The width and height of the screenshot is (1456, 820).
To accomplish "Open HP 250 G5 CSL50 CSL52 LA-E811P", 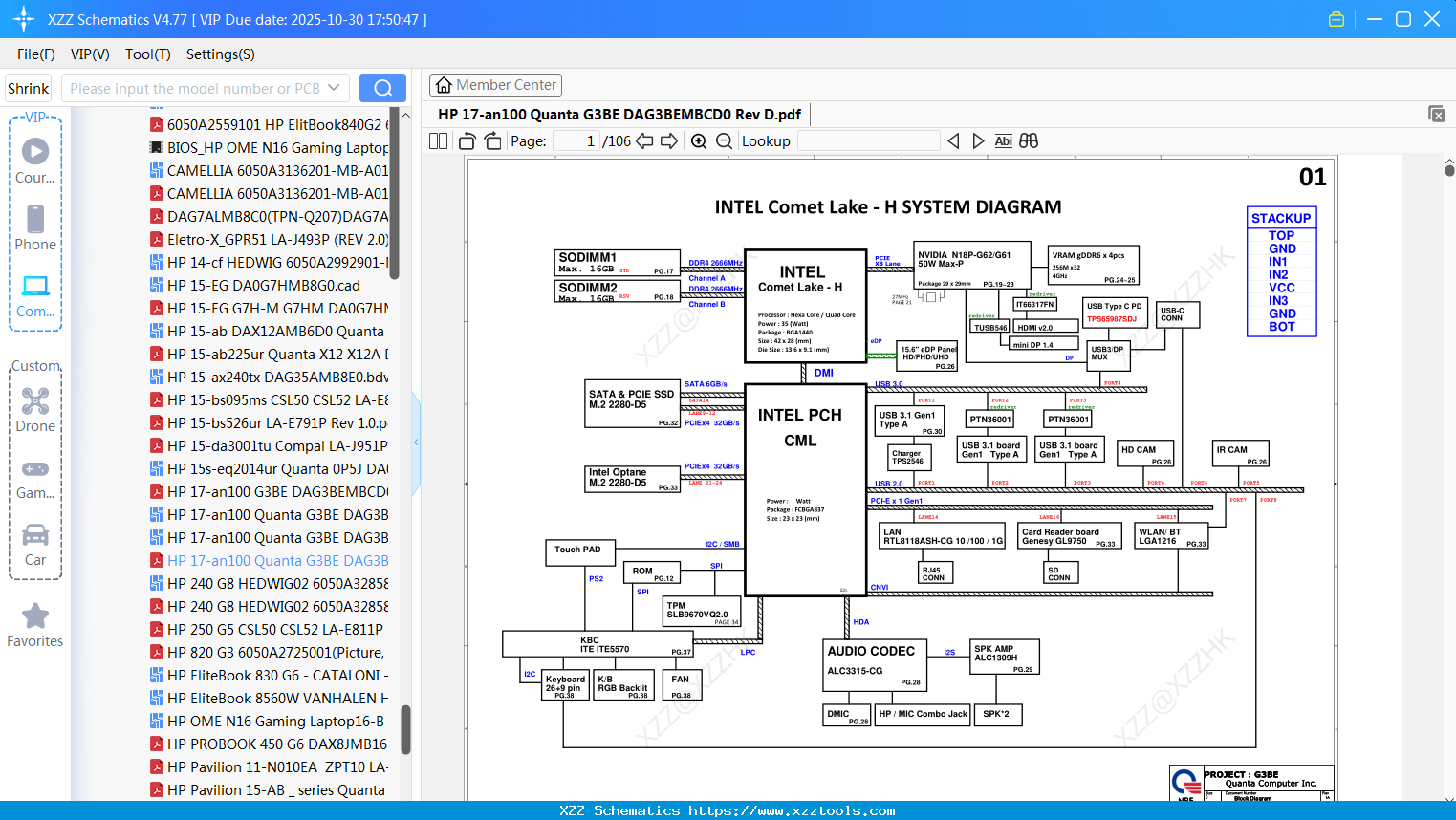I will 267,629.
